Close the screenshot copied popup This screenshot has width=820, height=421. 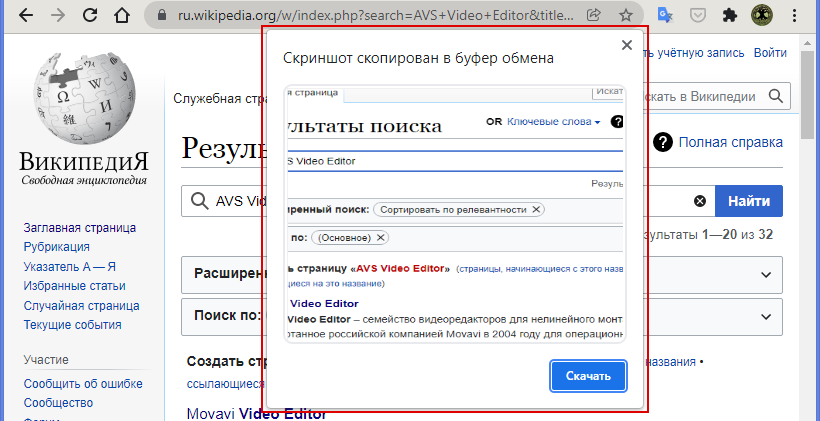pyautogui.click(x=627, y=45)
